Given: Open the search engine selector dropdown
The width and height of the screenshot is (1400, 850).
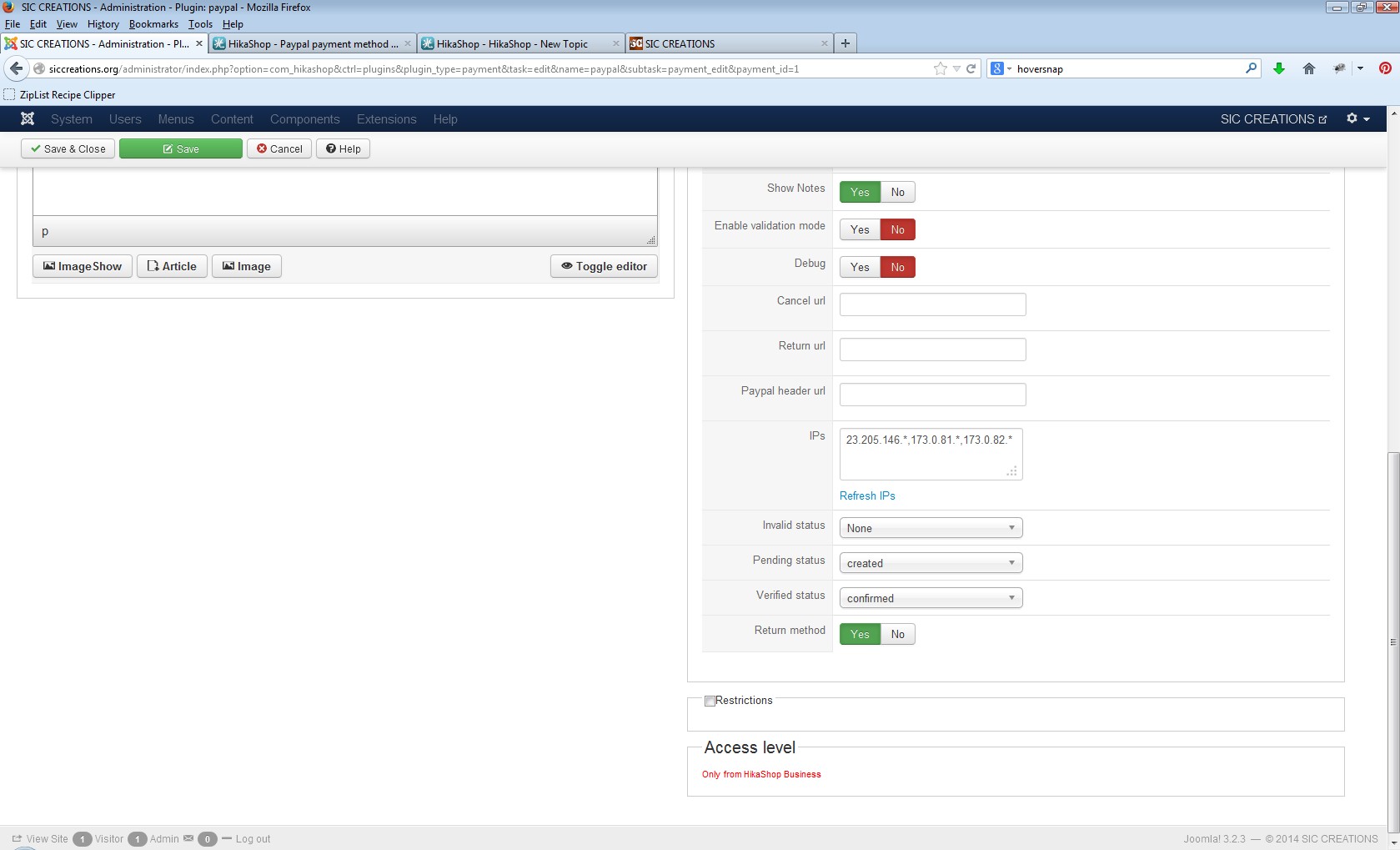Looking at the screenshot, I should pos(1001,68).
